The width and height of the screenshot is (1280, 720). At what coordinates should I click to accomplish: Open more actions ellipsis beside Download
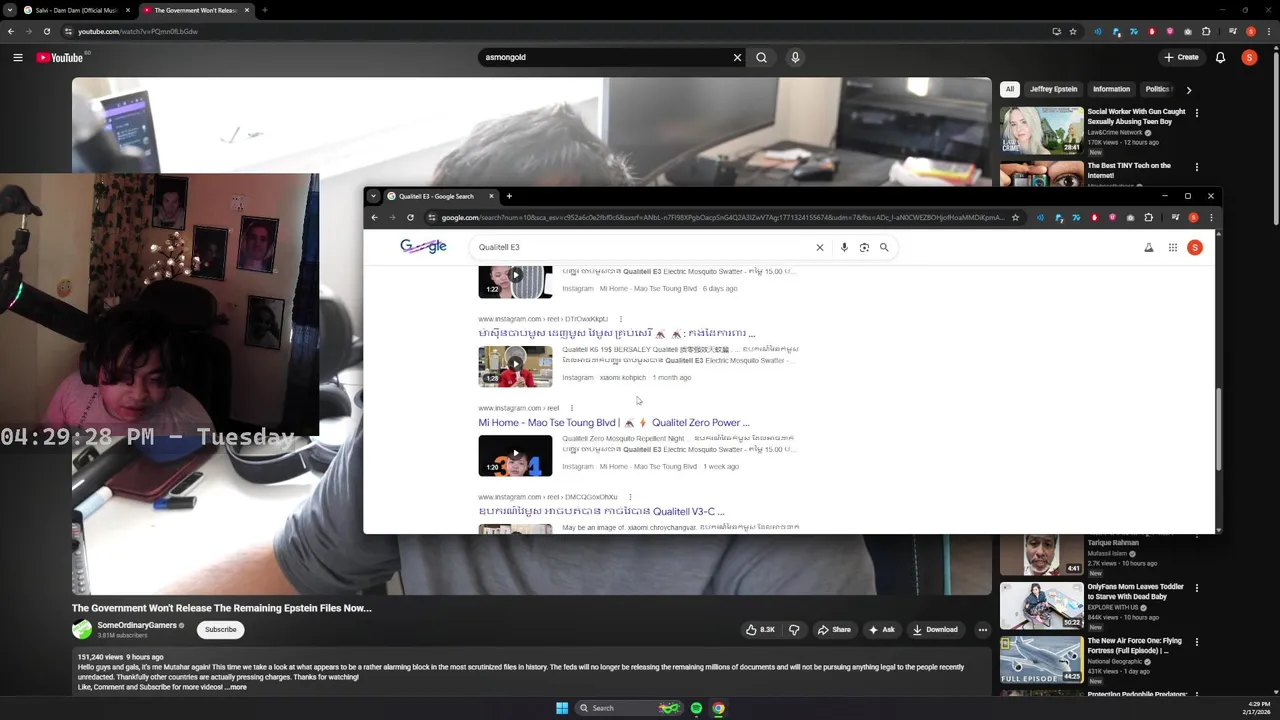tap(982, 629)
